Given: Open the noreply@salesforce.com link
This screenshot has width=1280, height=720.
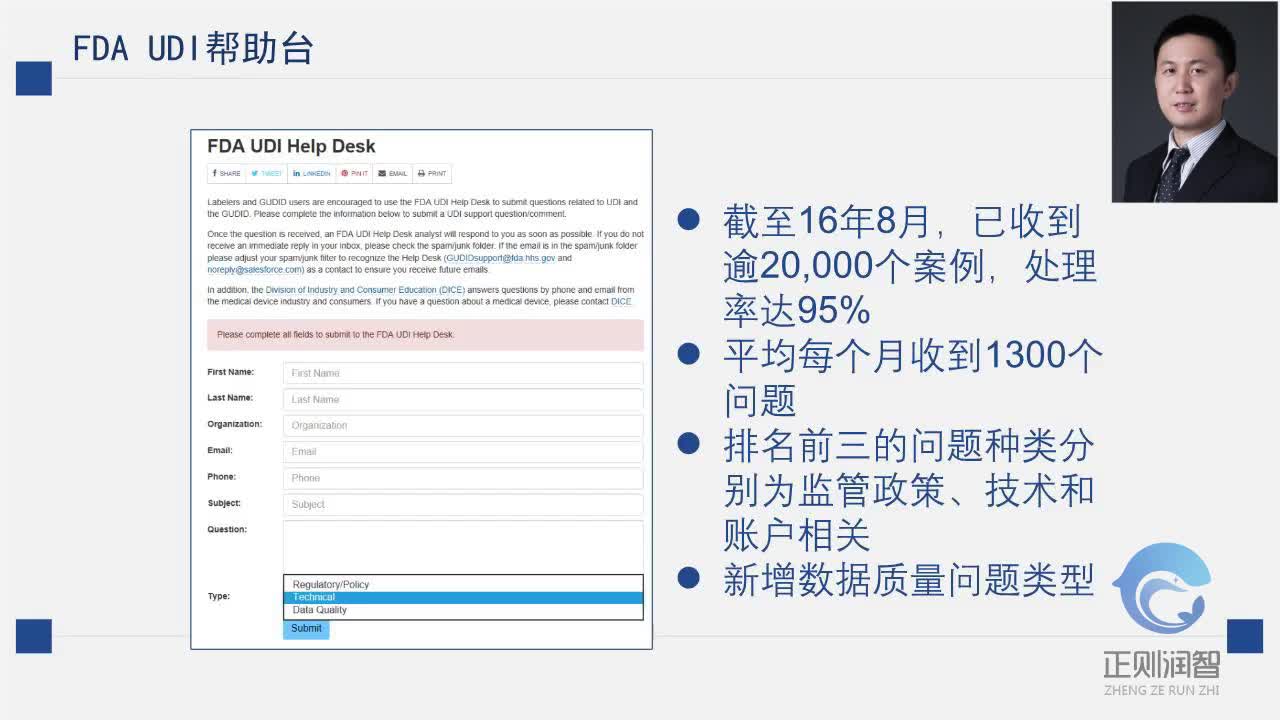Looking at the screenshot, I should (255, 270).
